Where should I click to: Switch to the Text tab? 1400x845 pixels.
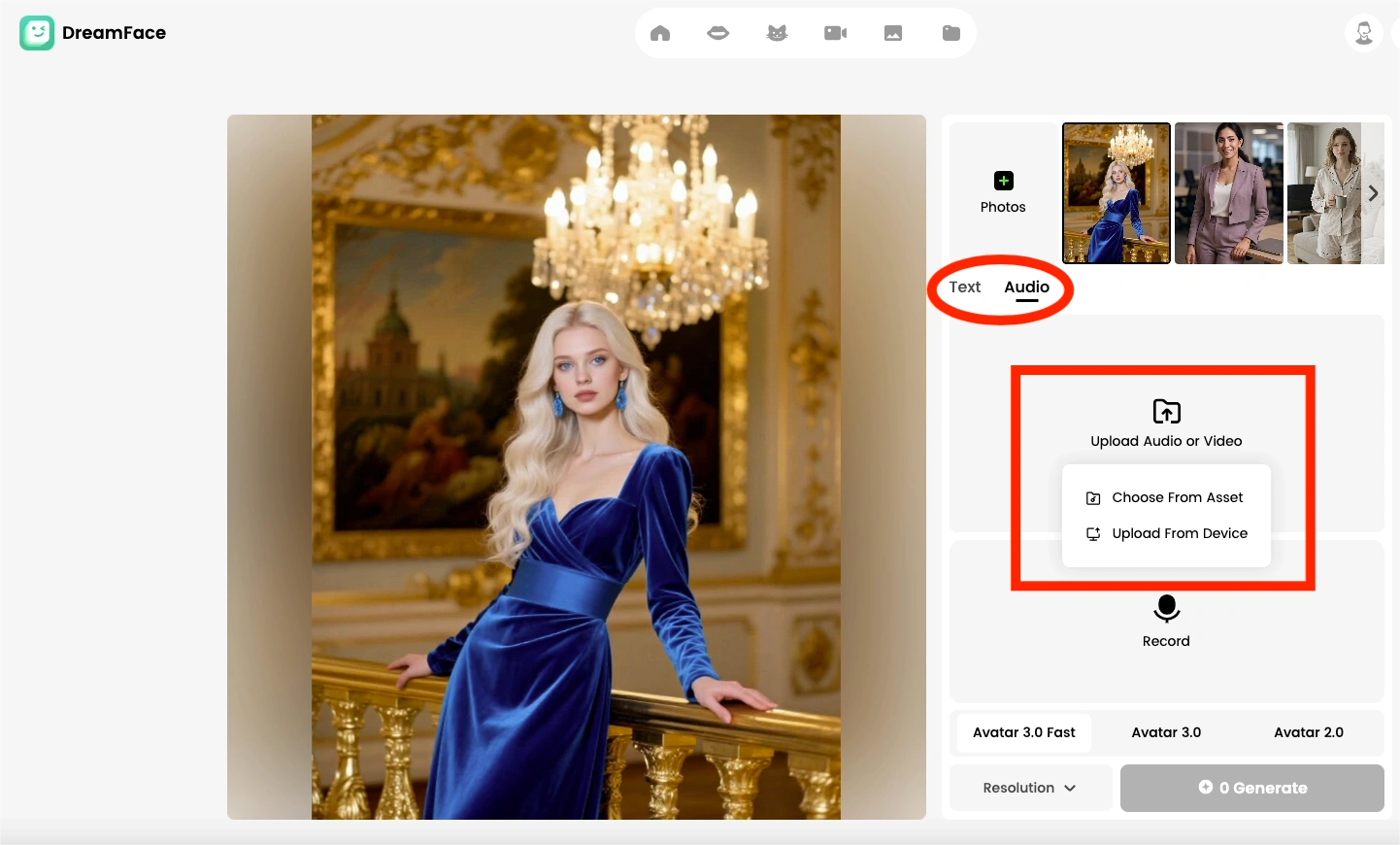click(965, 287)
